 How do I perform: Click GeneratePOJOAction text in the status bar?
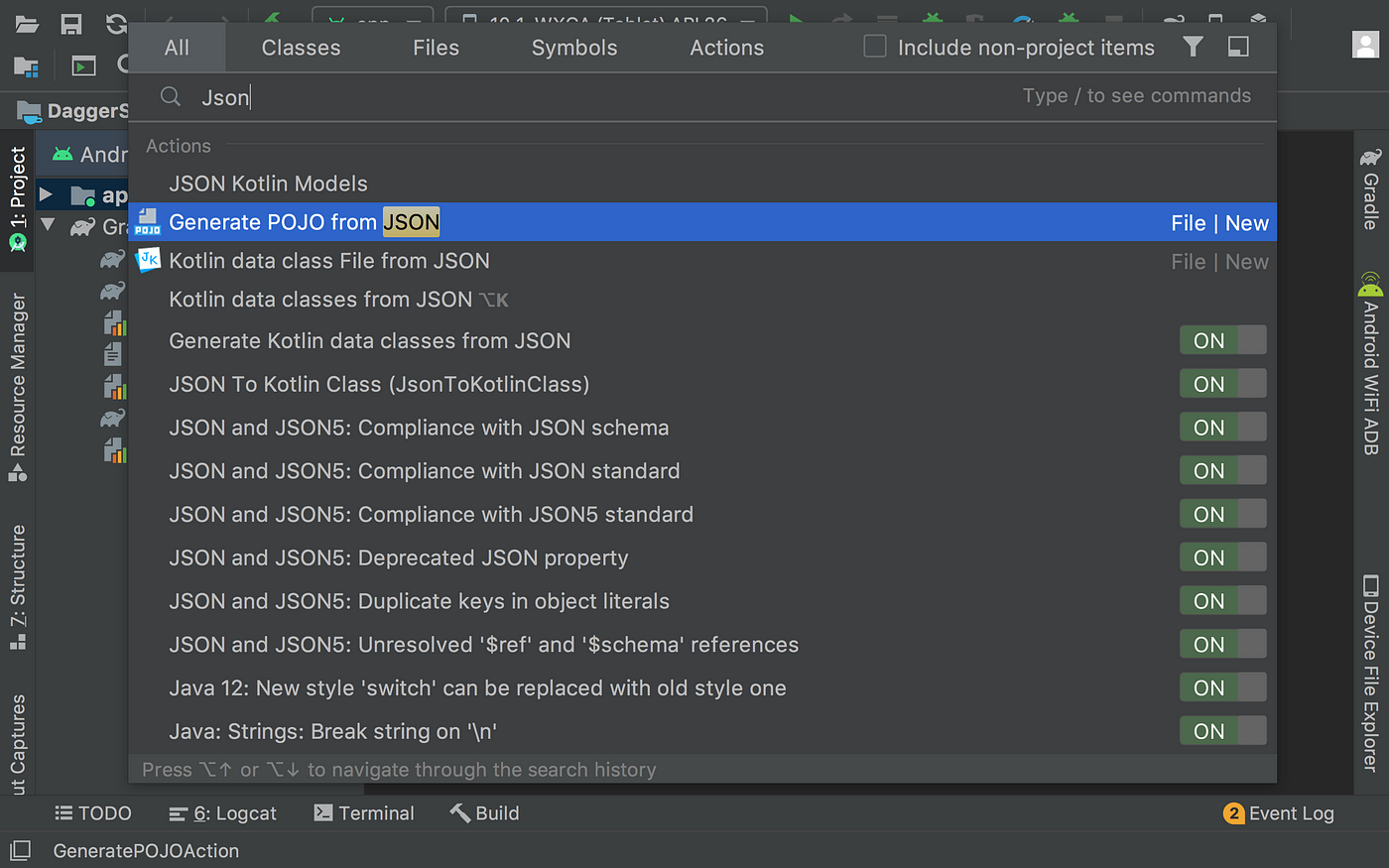[146, 850]
